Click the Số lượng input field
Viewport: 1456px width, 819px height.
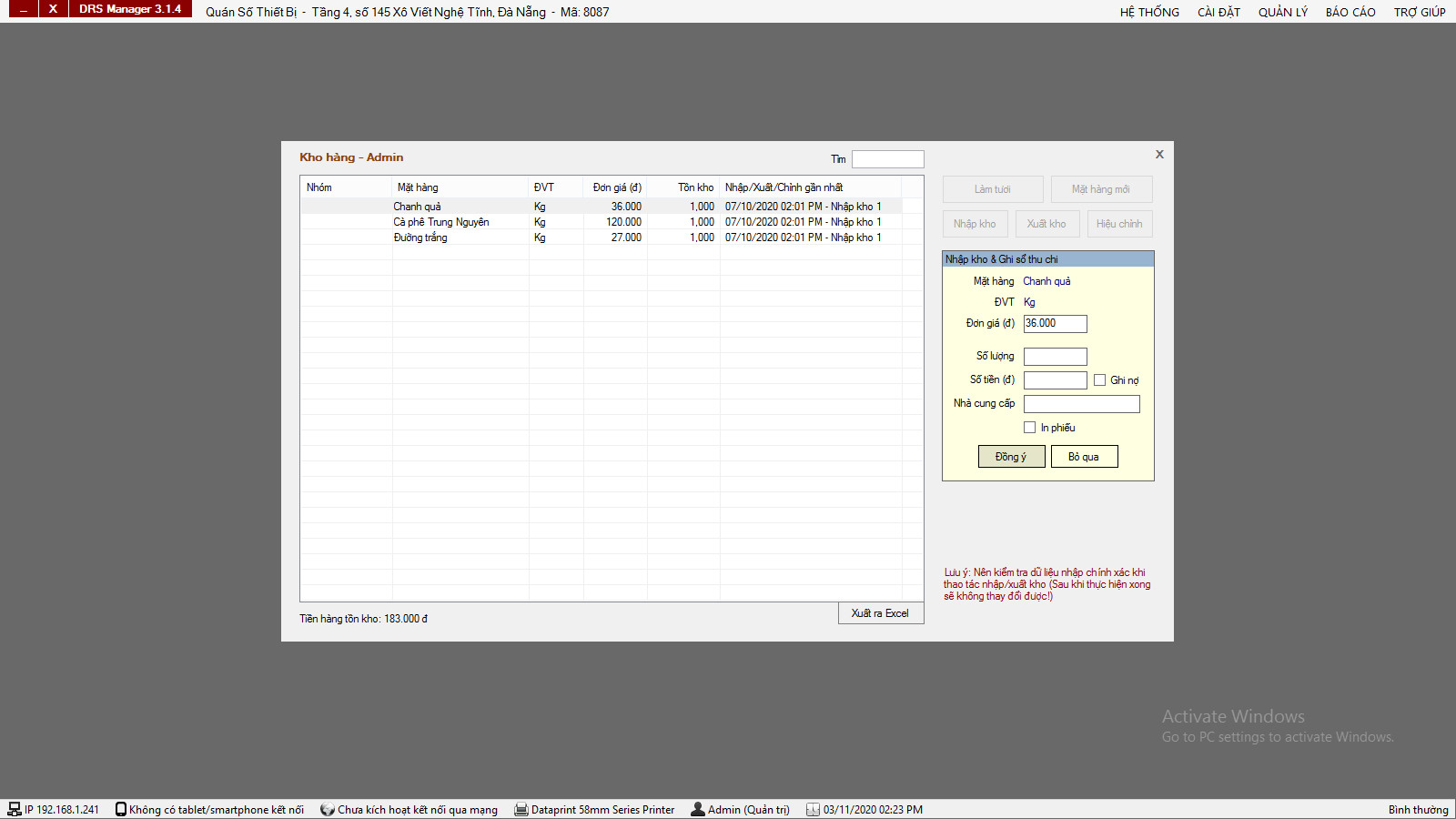pos(1055,357)
